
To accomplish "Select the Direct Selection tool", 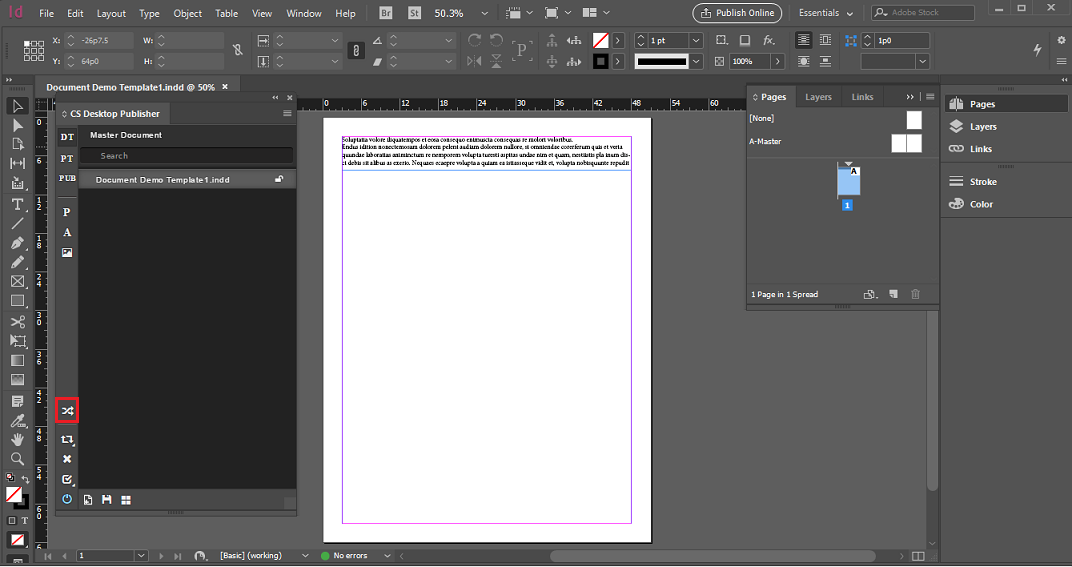I will pyautogui.click(x=18, y=125).
